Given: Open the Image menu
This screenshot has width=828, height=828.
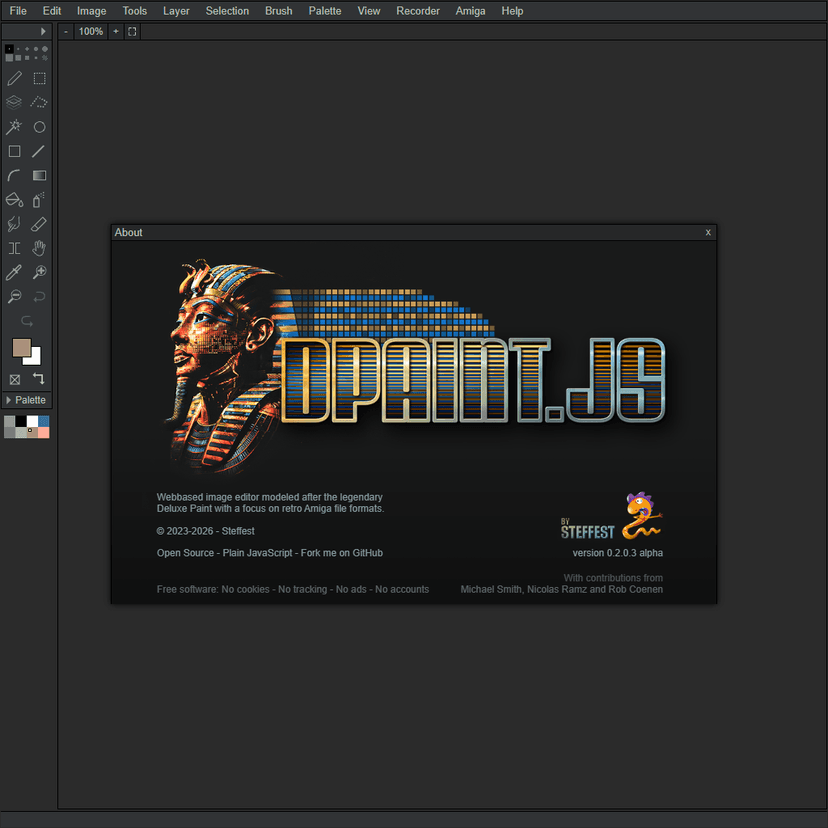Looking at the screenshot, I should [x=91, y=11].
